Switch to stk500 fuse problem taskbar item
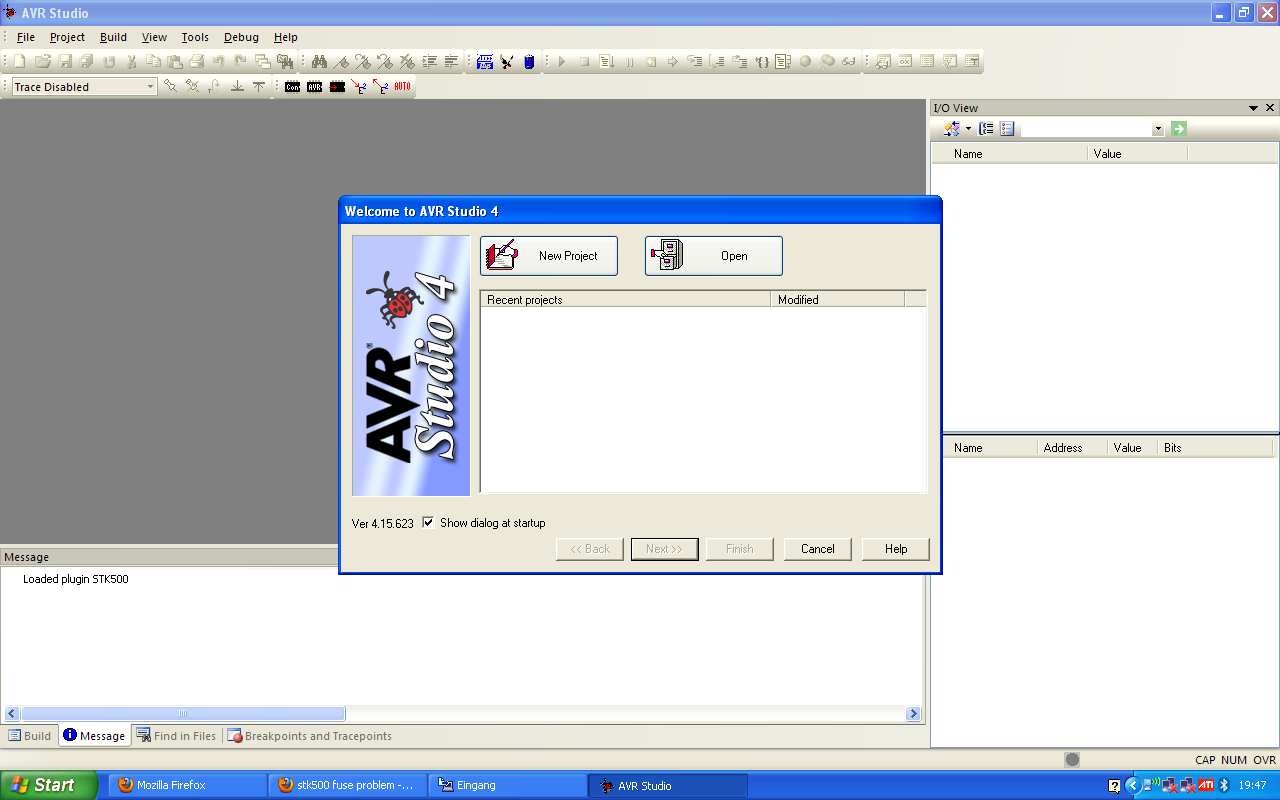The image size is (1280, 800). [347, 785]
